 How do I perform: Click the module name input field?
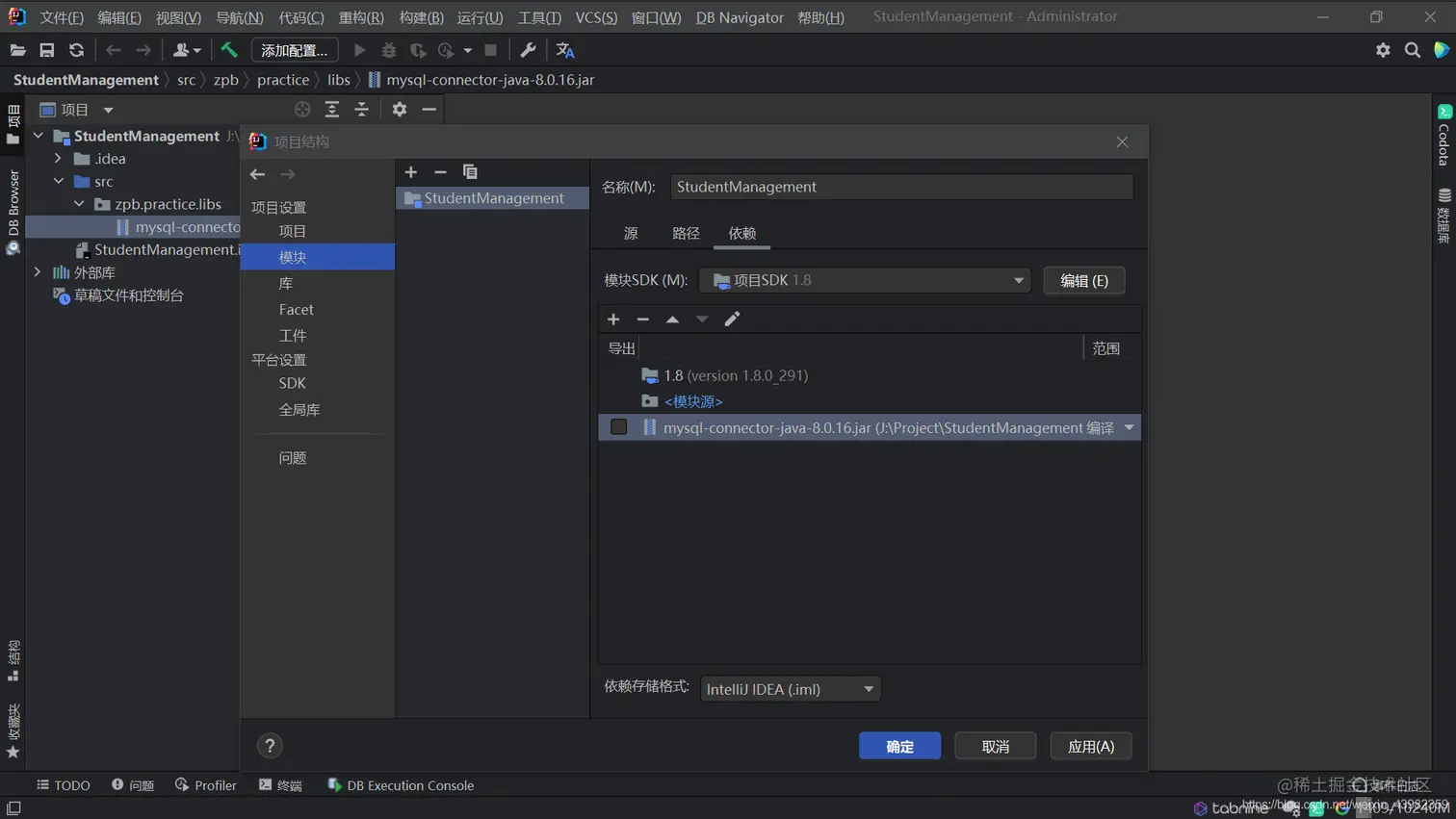[x=901, y=187]
